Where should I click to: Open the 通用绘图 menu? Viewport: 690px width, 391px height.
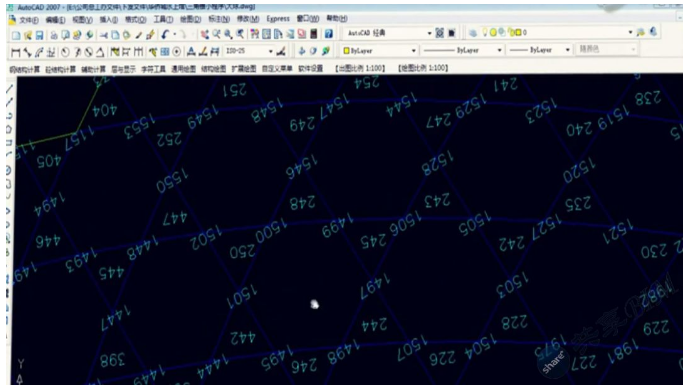[184, 69]
